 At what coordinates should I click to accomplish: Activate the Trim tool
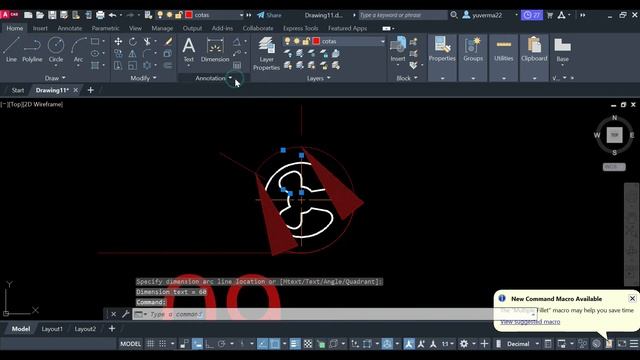[x=147, y=41]
